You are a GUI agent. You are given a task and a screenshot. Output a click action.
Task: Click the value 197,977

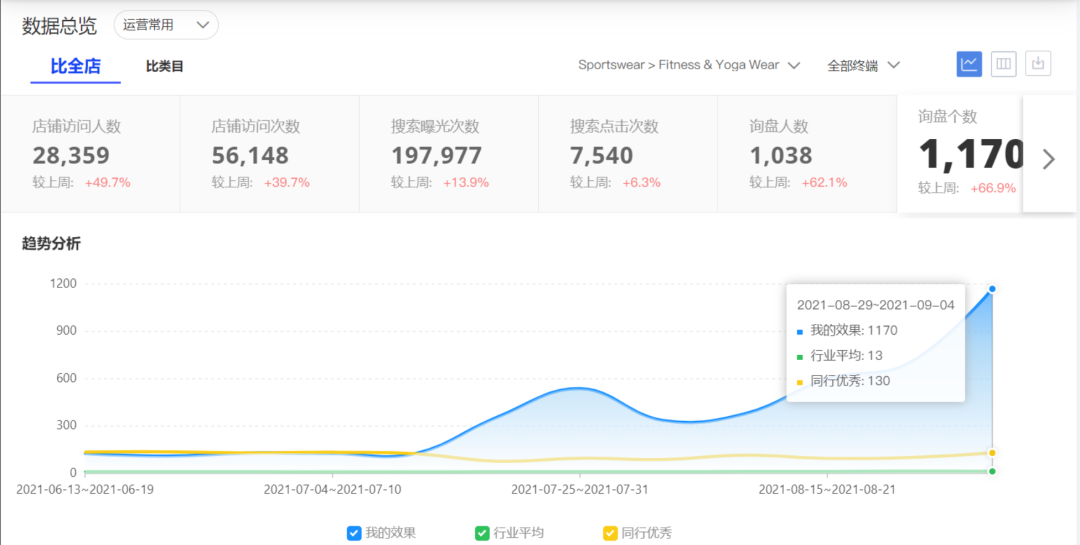click(437, 156)
